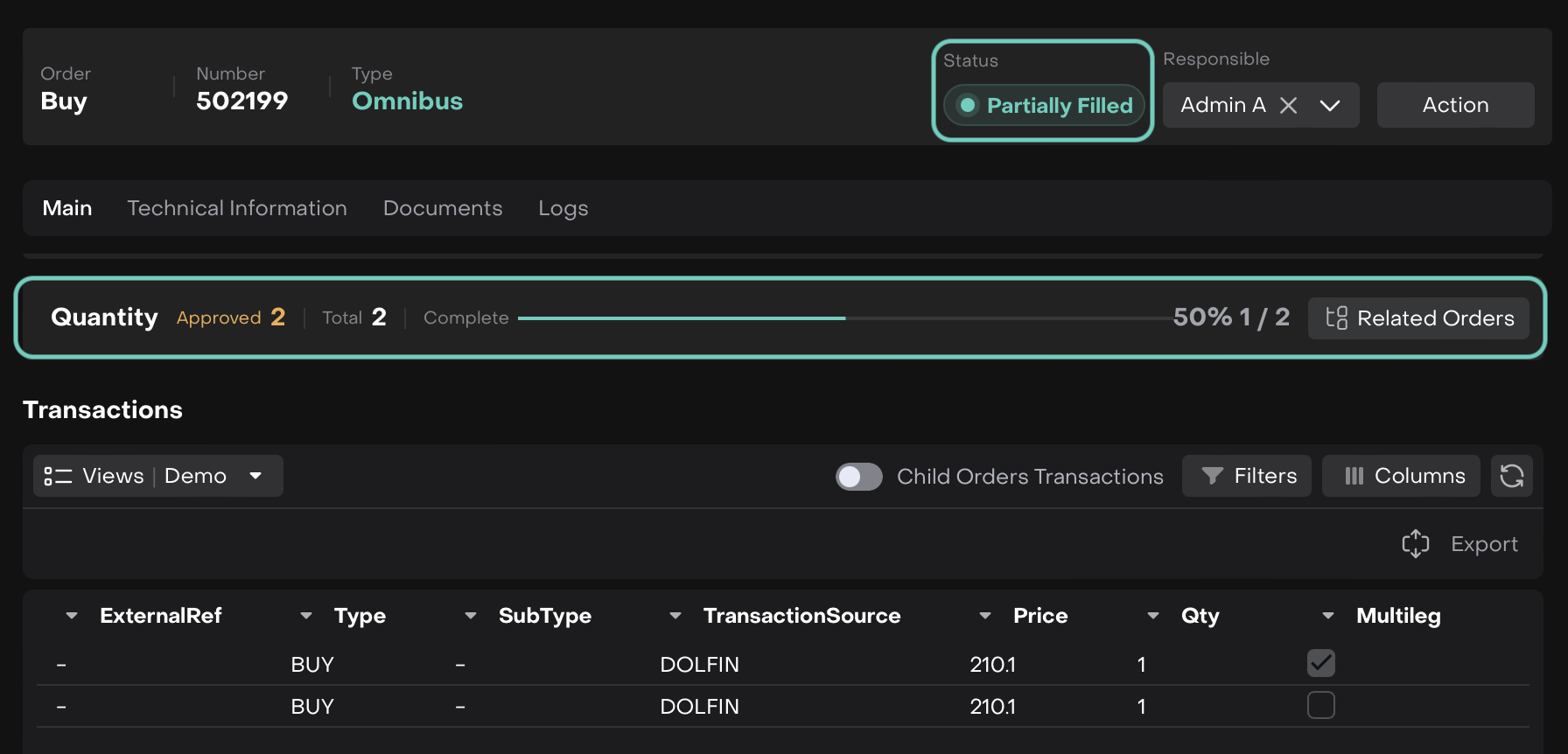Viewport: 1568px width, 754px height.
Task: Open the Demo views dropdown
Action: (x=255, y=476)
